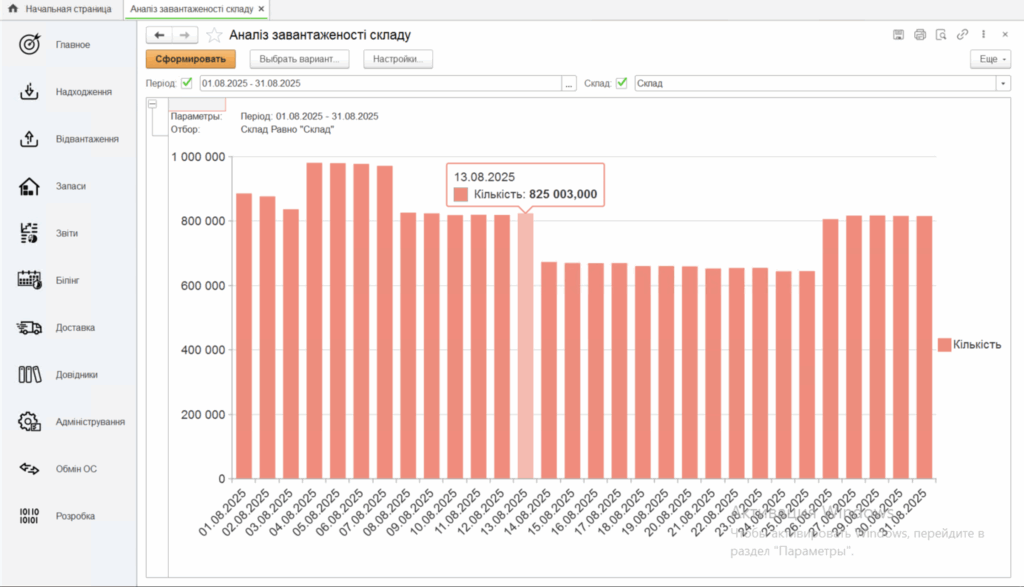
Task: Click the Сформировать button
Action: click(190, 59)
